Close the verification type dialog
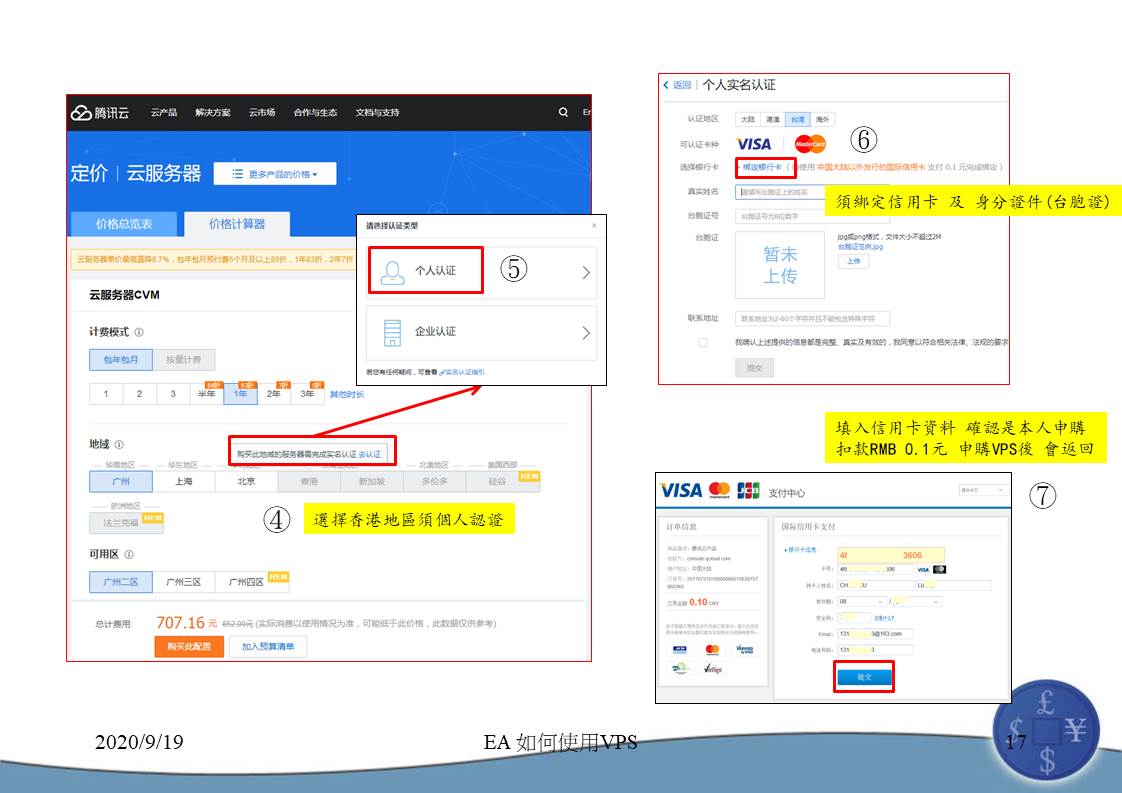The width and height of the screenshot is (1122, 793). (594, 226)
